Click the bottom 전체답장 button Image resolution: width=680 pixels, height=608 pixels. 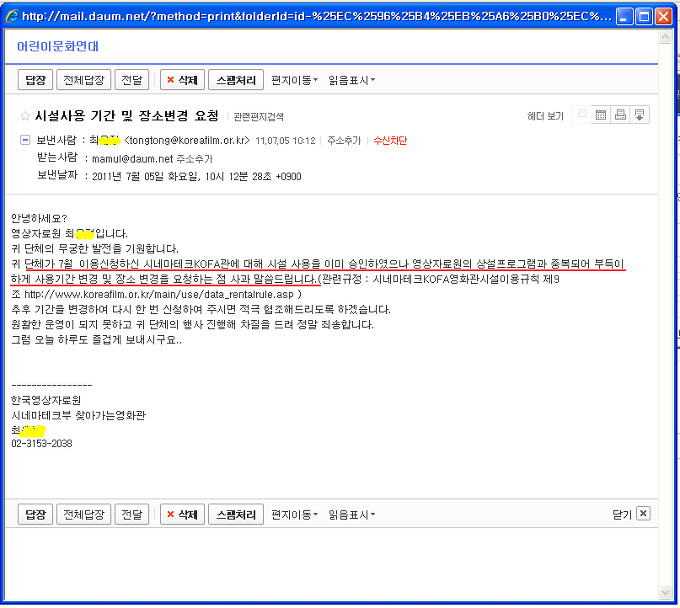(x=84, y=514)
